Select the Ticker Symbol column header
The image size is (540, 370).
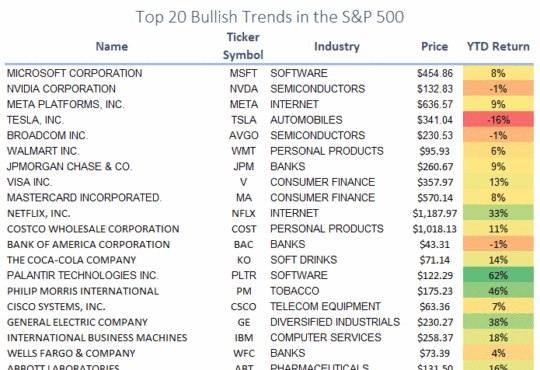243,46
